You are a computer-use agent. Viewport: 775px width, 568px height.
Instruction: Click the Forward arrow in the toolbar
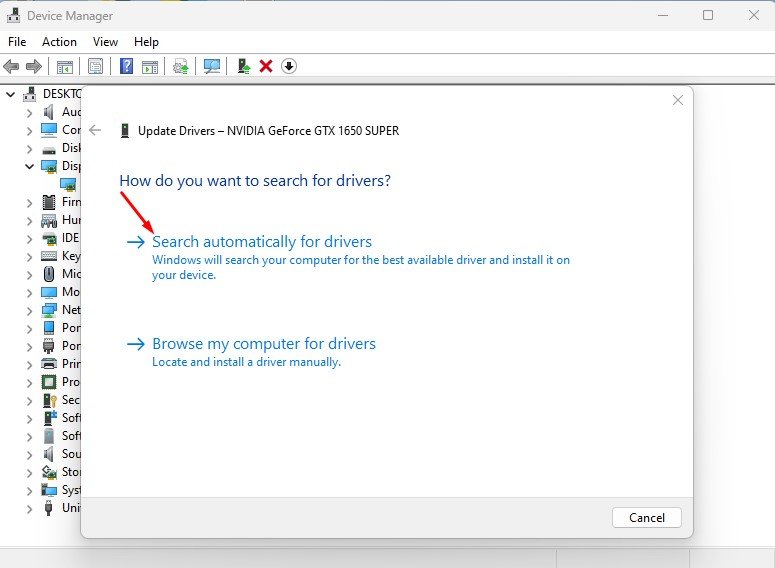coord(34,66)
